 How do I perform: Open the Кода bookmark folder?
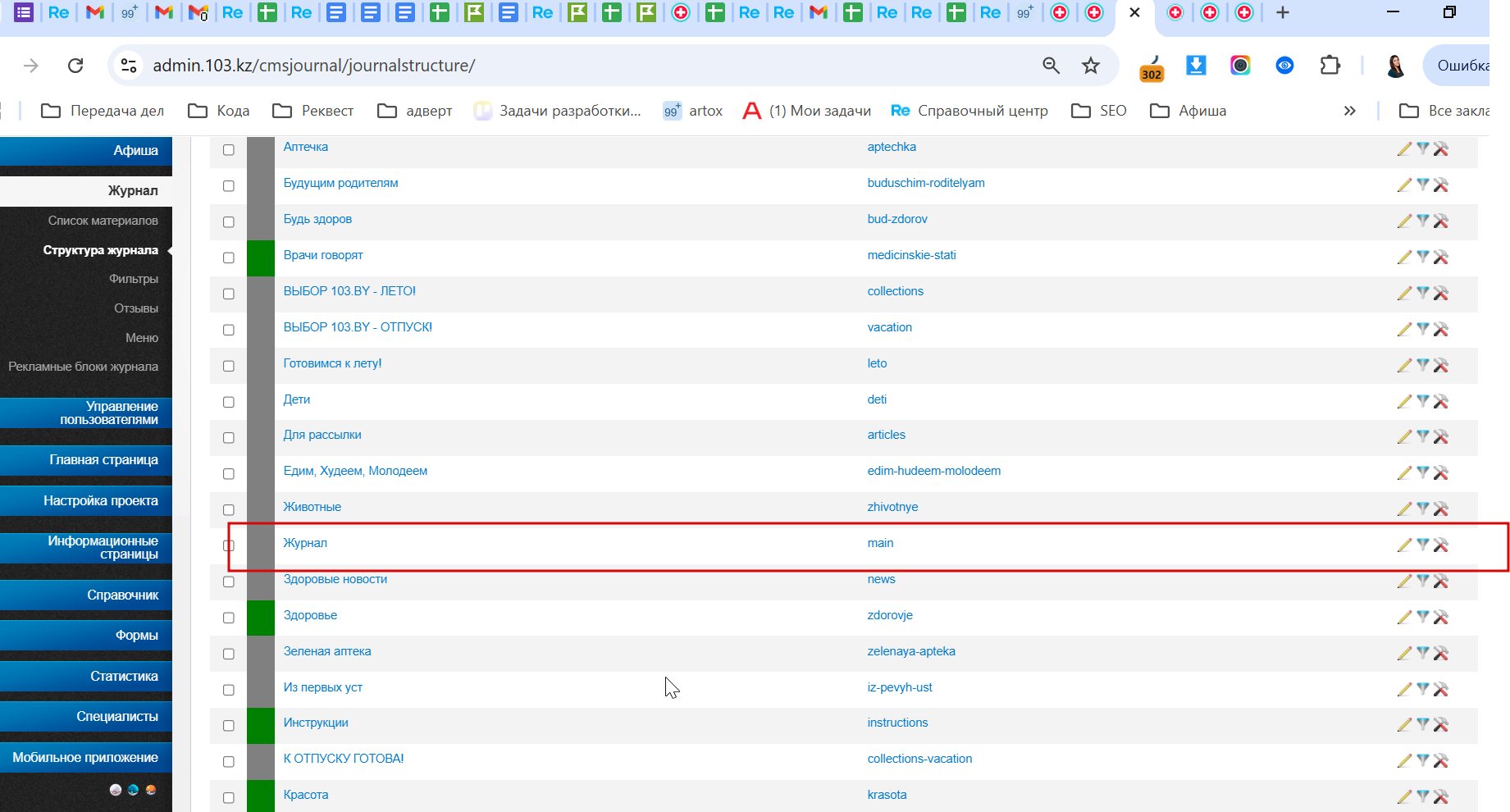point(218,111)
